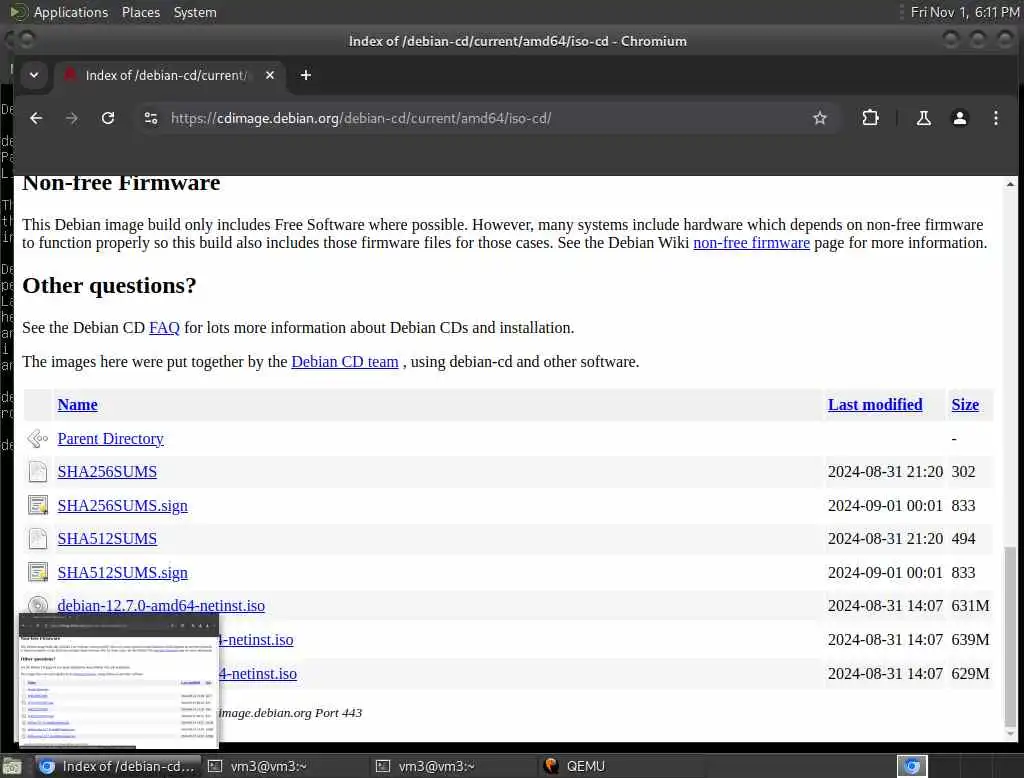Viewport: 1024px width, 778px height.
Task: Close the Index of /debian-cd tab
Action: coord(270,75)
